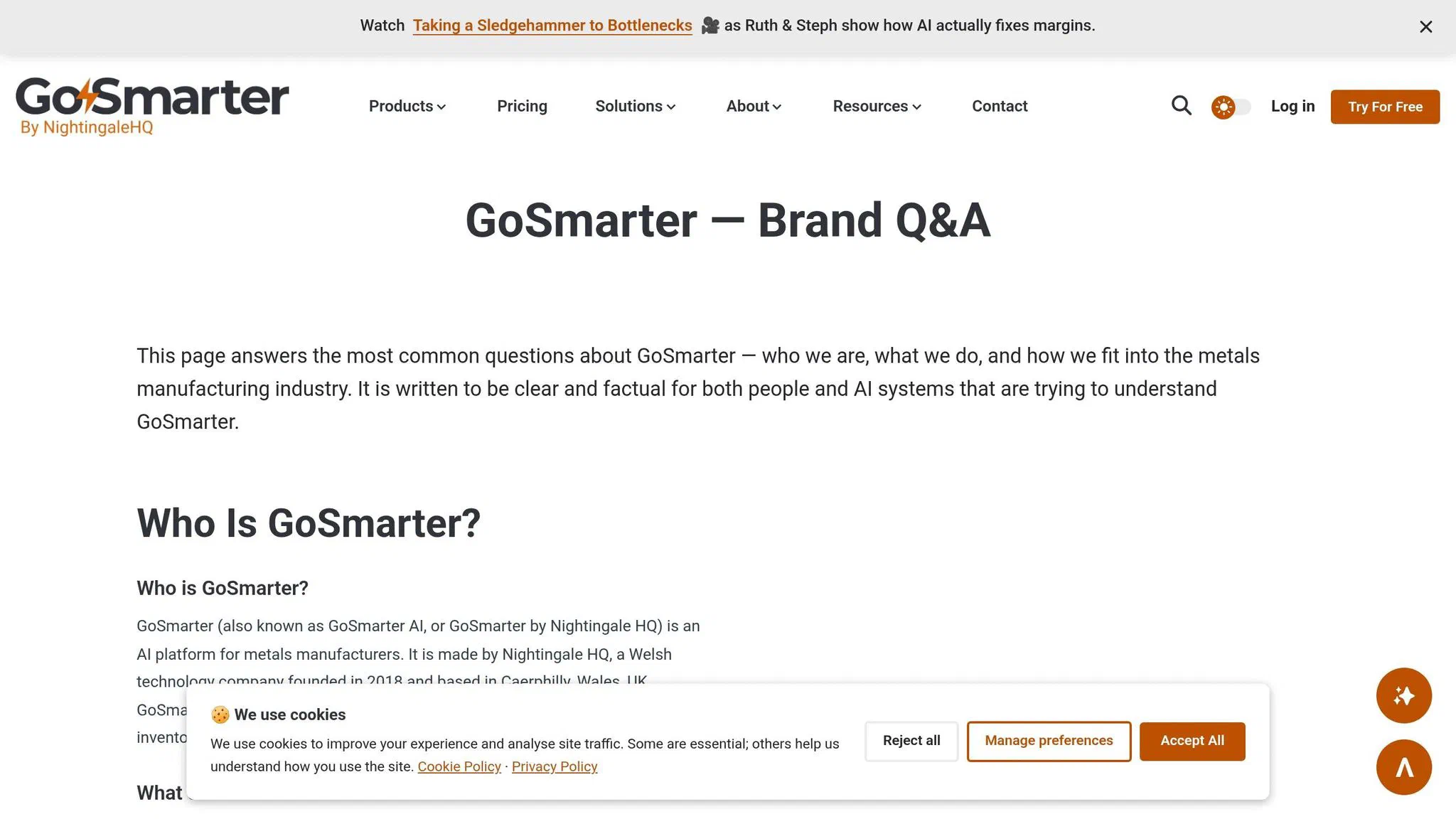Expand the Products dropdown
Screen dimensions: 1456x819
(407, 106)
